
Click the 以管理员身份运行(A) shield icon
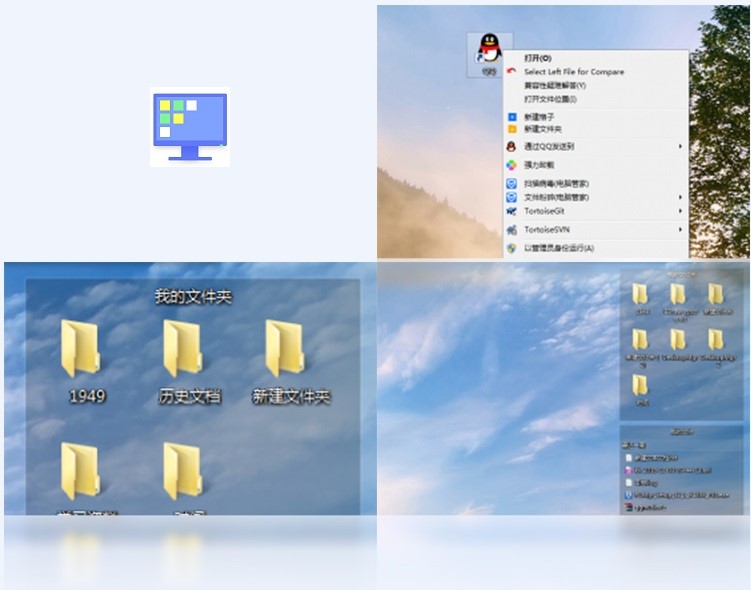tap(512, 248)
